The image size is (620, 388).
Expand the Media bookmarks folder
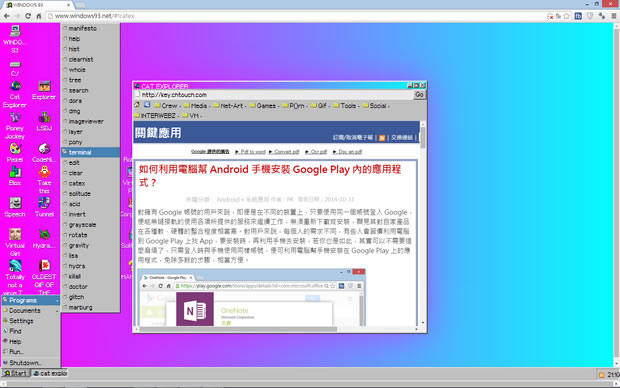pos(197,106)
